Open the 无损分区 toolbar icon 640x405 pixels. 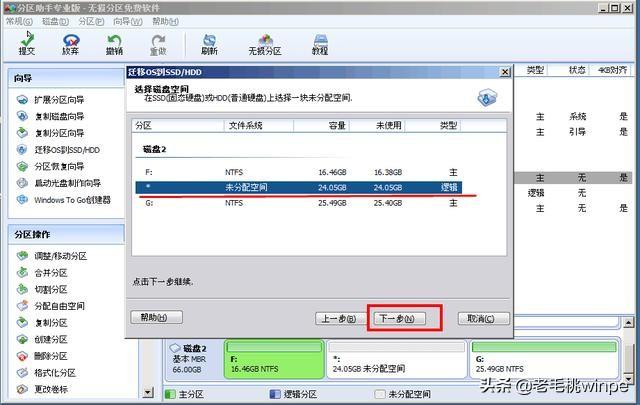click(265, 44)
